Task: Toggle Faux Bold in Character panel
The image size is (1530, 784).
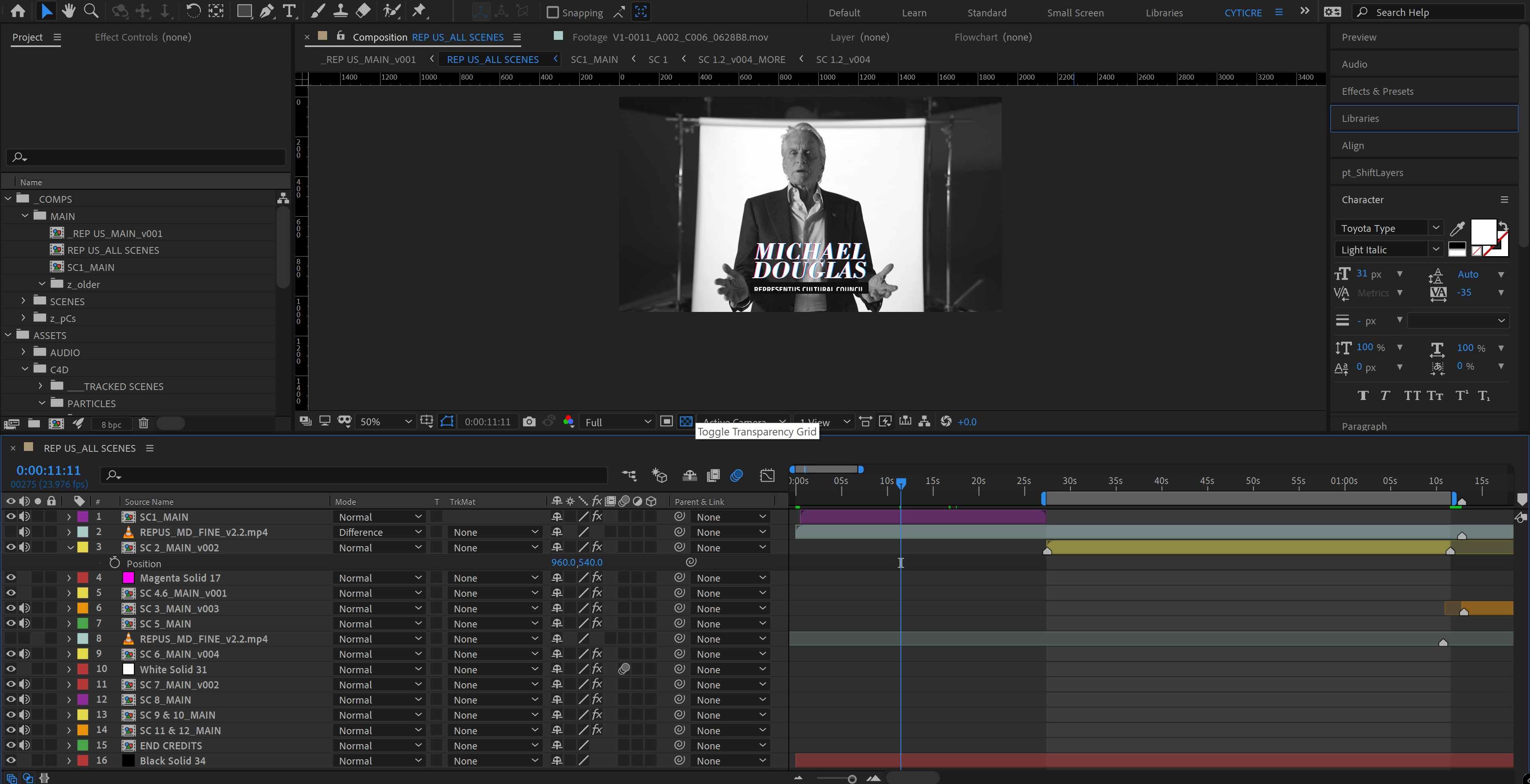Action: tap(1363, 396)
